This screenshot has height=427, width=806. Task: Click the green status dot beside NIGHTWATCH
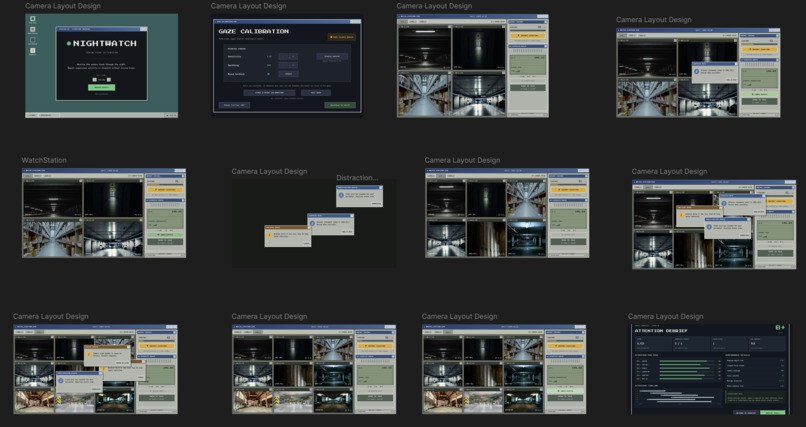pyautogui.click(x=69, y=44)
